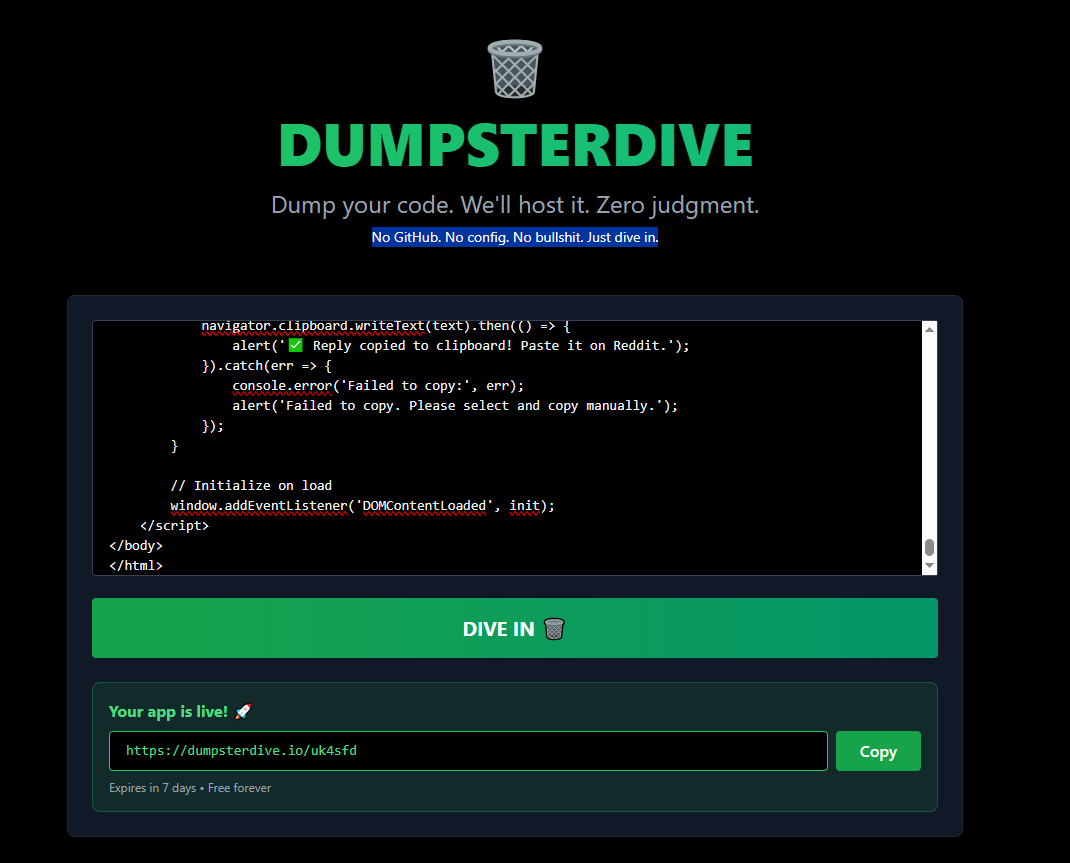
Task: Click the scrollbar thumb on the code panel
Action: coord(929,545)
